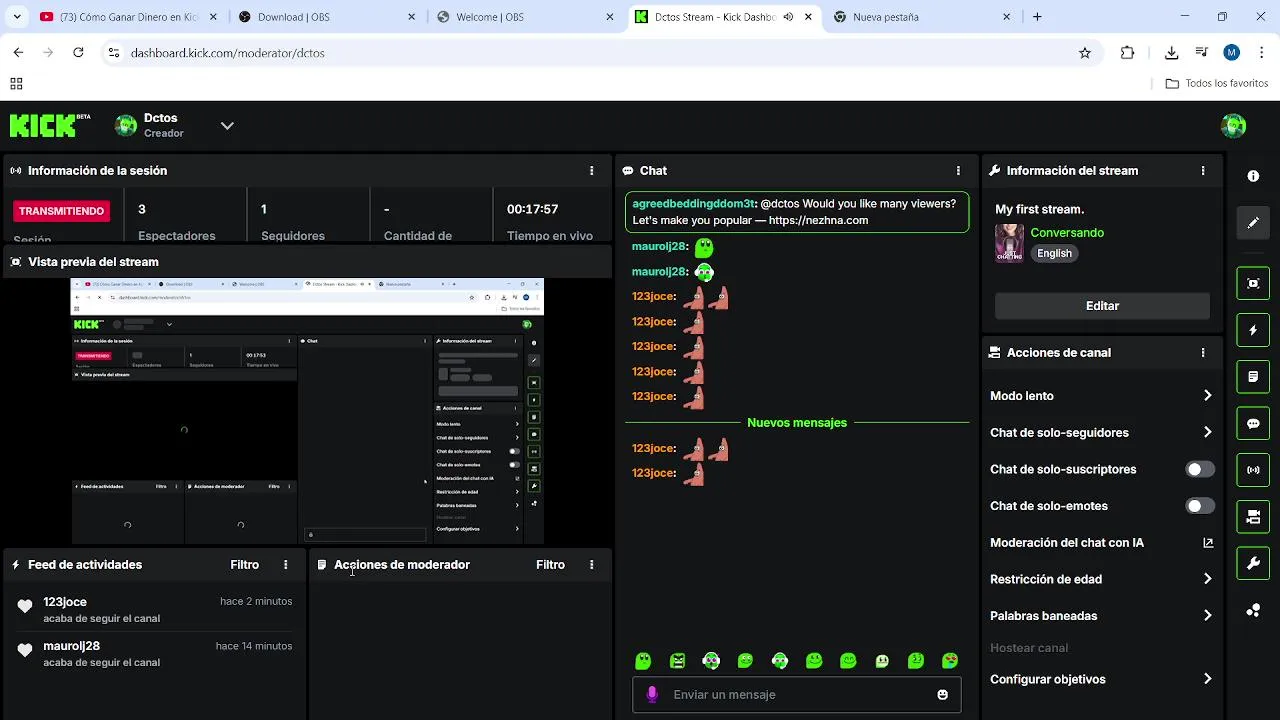This screenshot has width=1280, height=720.
Task: Open the profile avatar in the top right
Action: pyautogui.click(x=1233, y=126)
